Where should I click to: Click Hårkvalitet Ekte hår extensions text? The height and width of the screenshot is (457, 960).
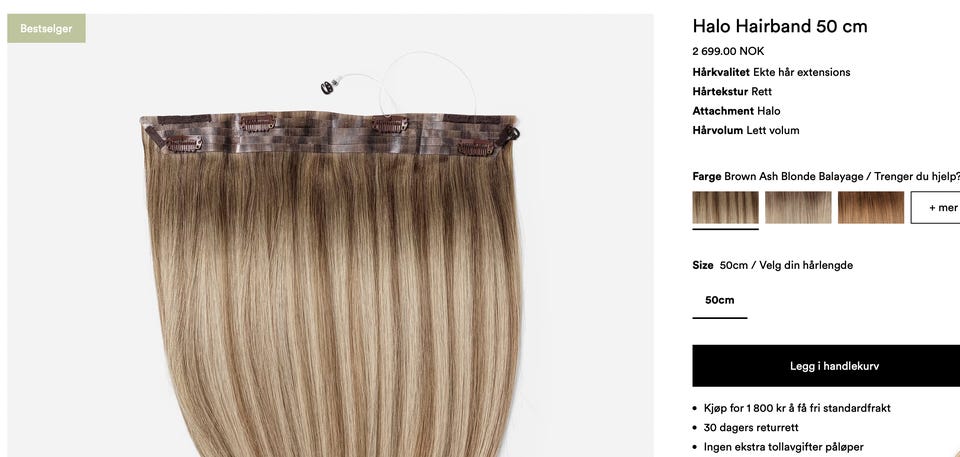tap(771, 72)
